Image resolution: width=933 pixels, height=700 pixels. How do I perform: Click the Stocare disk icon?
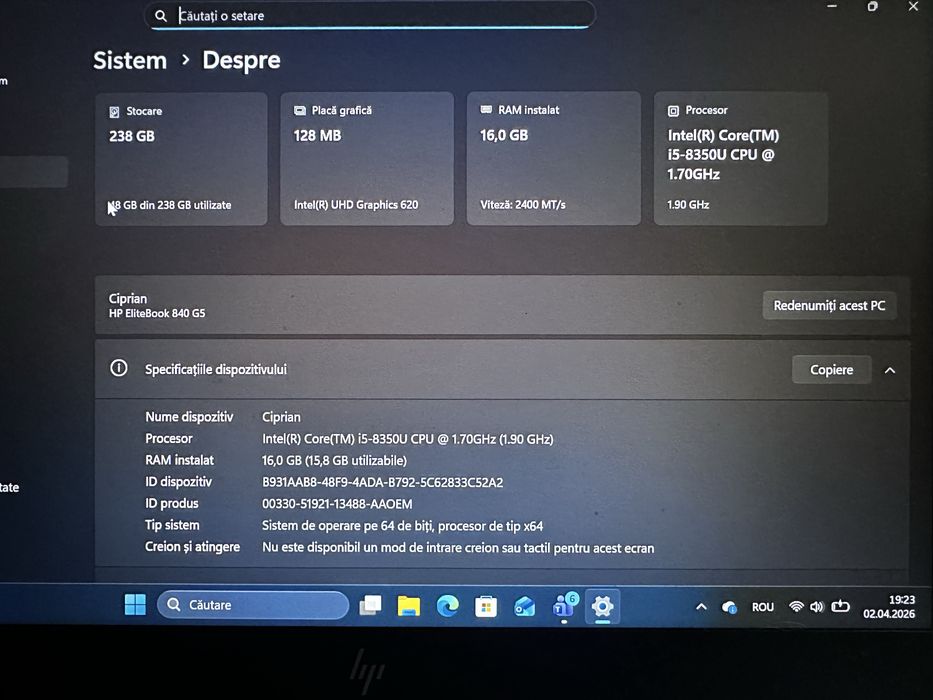tap(114, 112)
